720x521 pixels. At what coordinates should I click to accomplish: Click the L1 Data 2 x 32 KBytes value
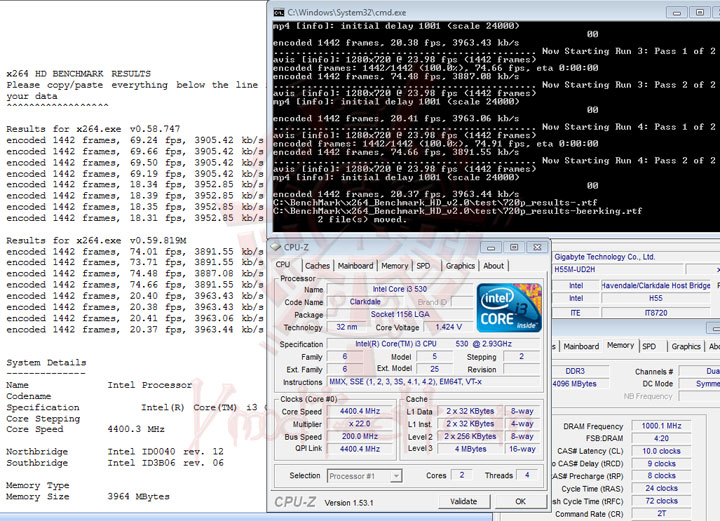click(x=470, y=411)
